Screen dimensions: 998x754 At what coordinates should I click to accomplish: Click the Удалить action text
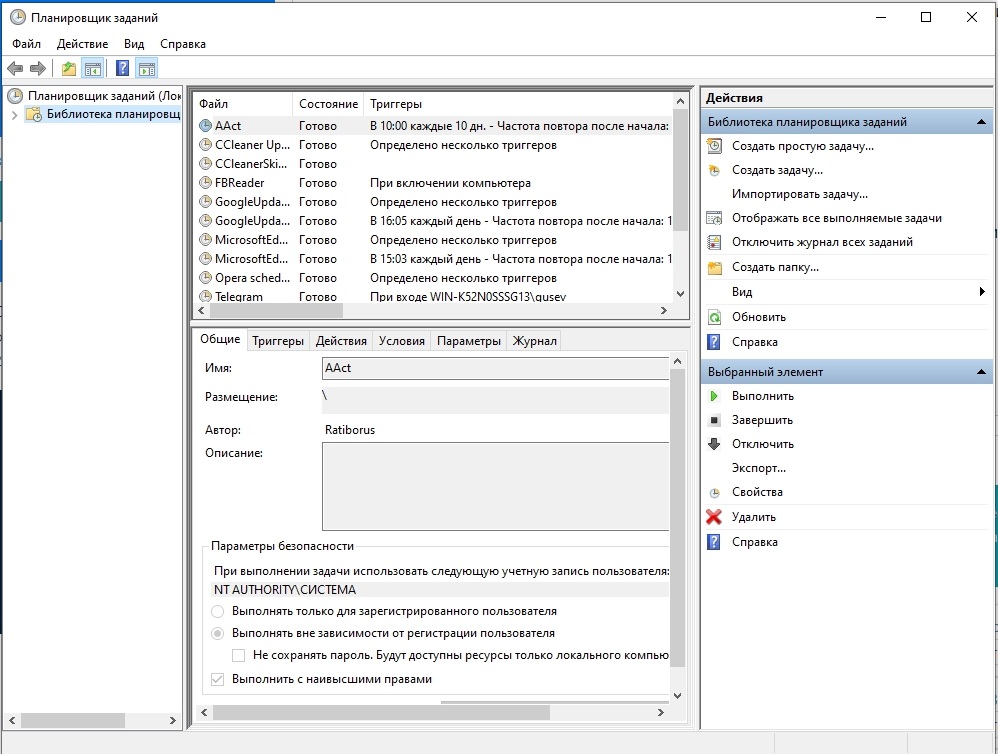754,517
